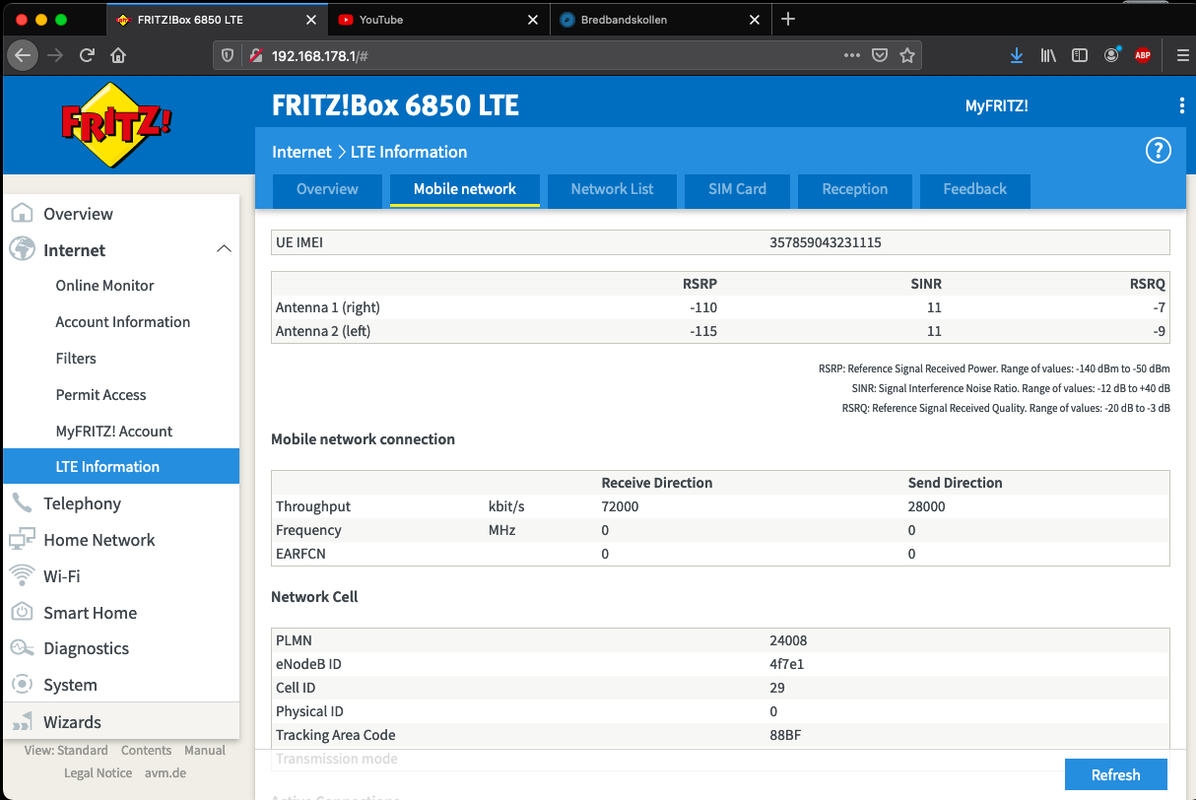
Task: Open Online Monitor page
Action: (104, 285)
